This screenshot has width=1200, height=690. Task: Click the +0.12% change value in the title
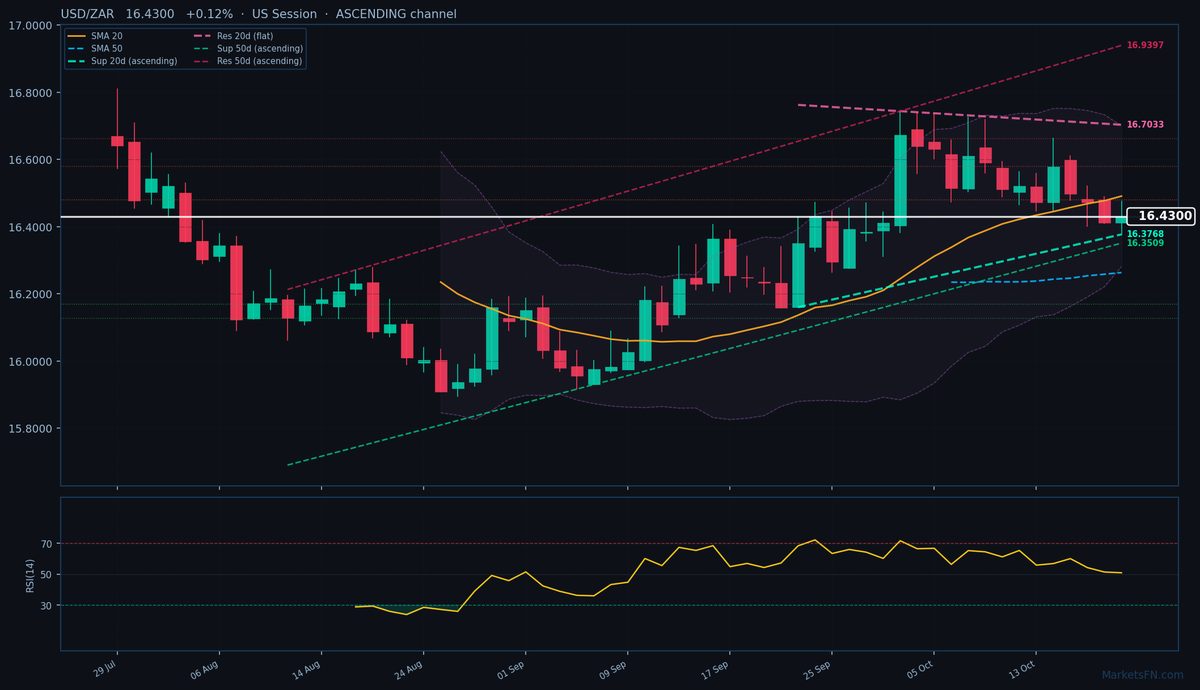[x=209, y=14]
